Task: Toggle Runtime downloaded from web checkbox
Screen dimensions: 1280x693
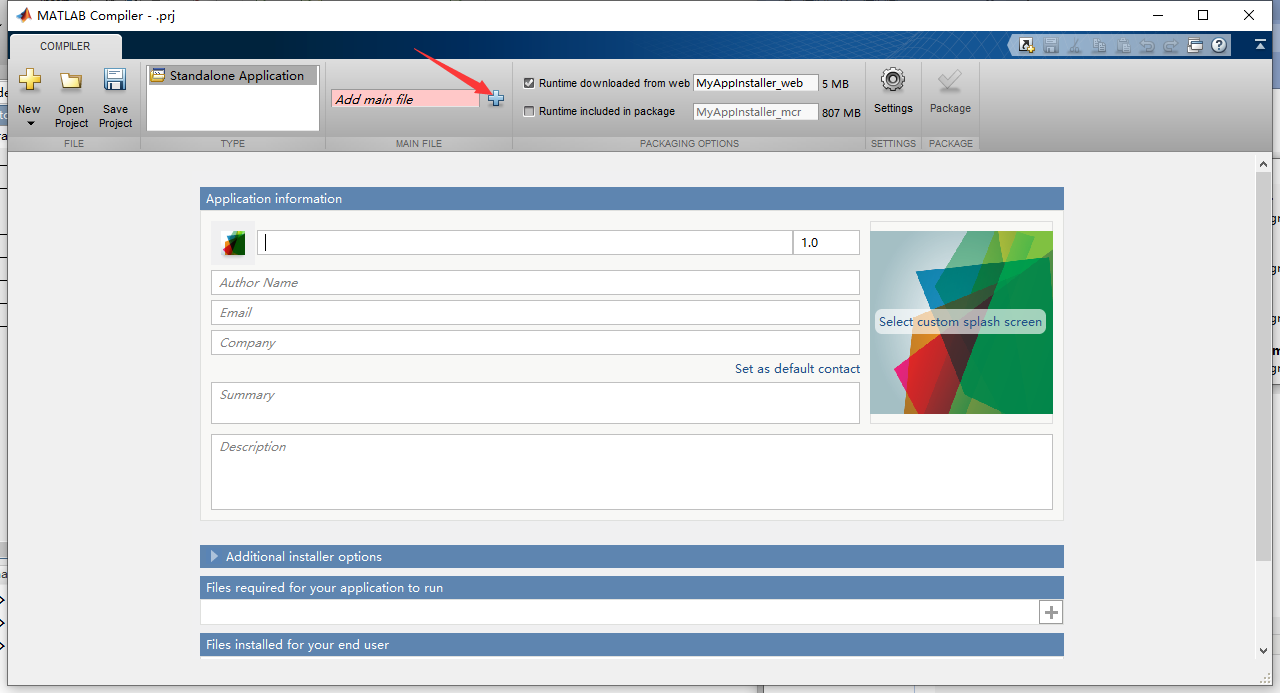Action: (529, 83)
